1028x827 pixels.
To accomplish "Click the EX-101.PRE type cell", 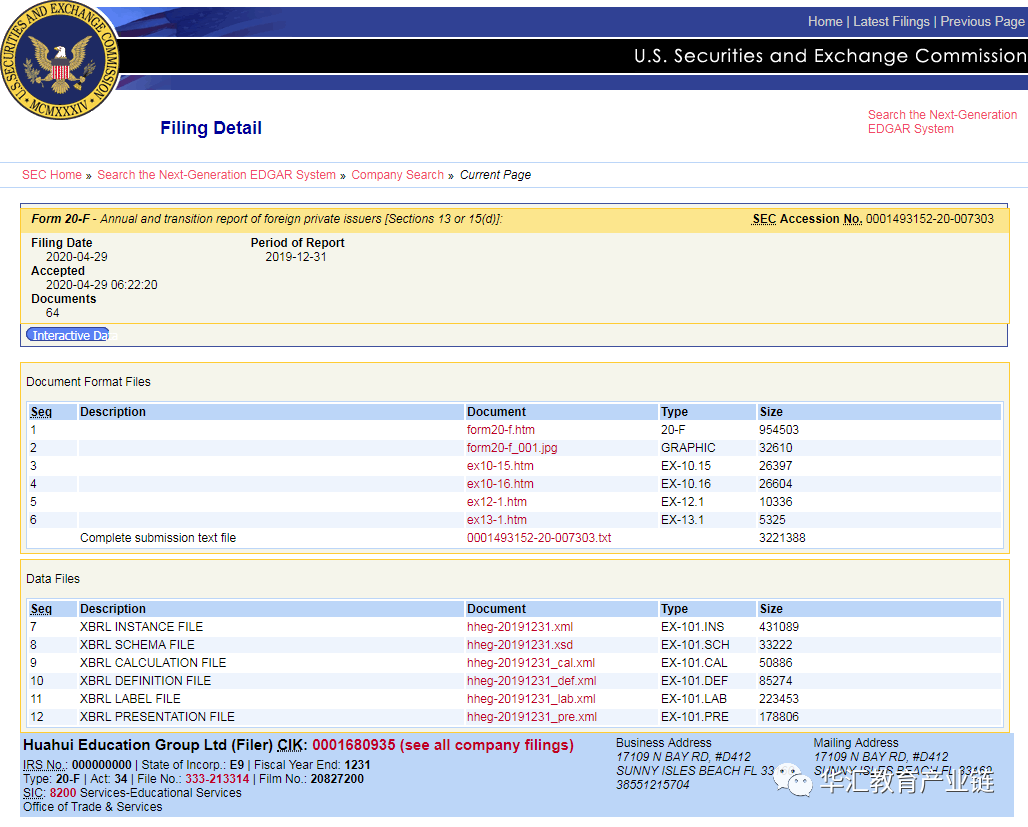I will tap(694, 717).
